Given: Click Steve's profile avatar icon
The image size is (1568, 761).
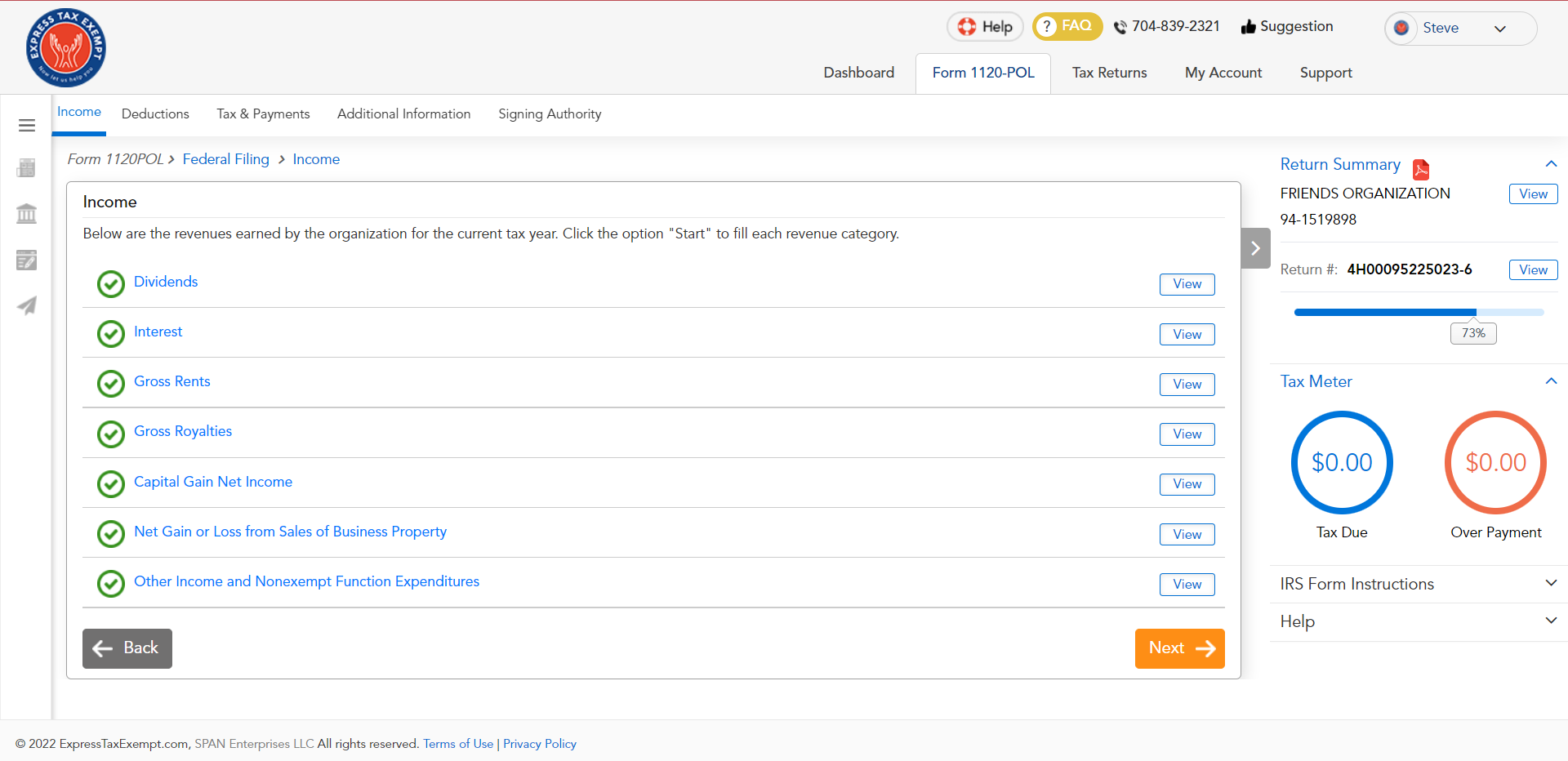Looking at the screenshot, I should 1401,28.
